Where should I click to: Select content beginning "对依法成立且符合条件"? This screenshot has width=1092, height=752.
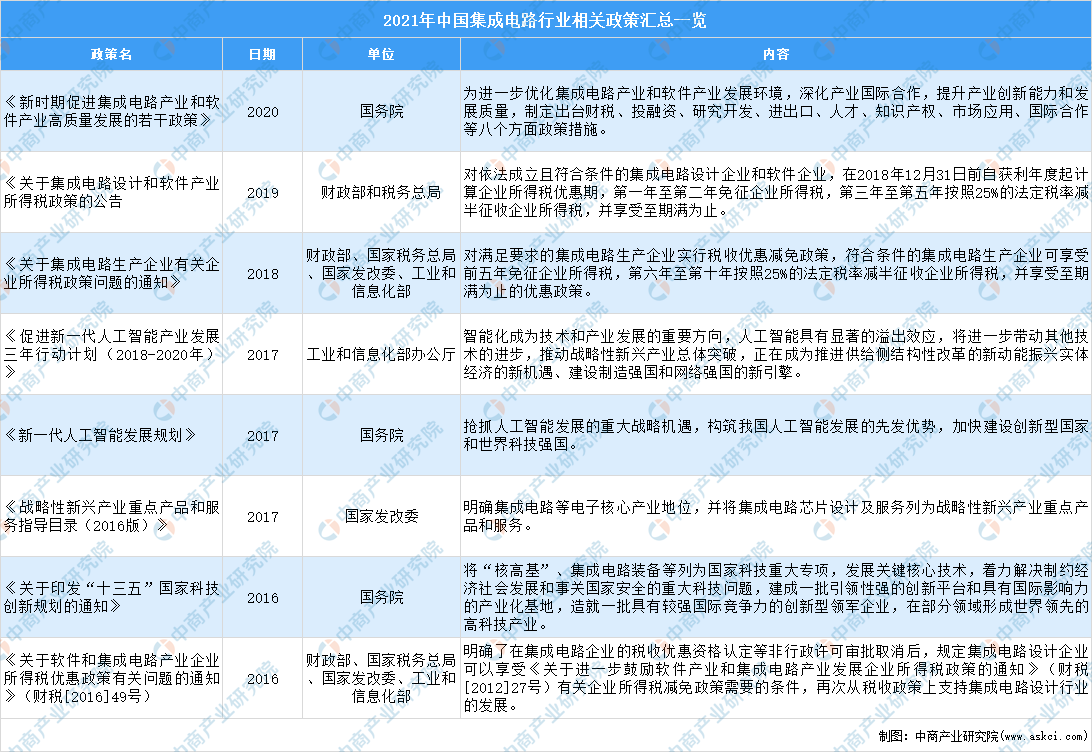(x=776, y=192)
